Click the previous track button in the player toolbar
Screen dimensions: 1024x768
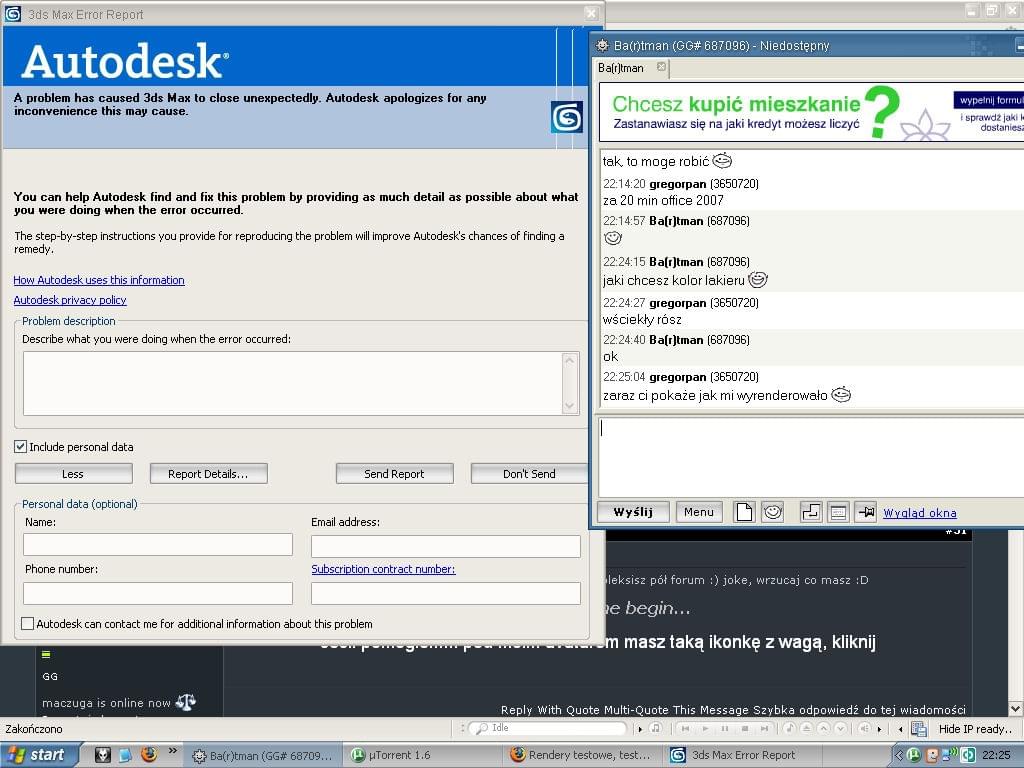point(685,728)
